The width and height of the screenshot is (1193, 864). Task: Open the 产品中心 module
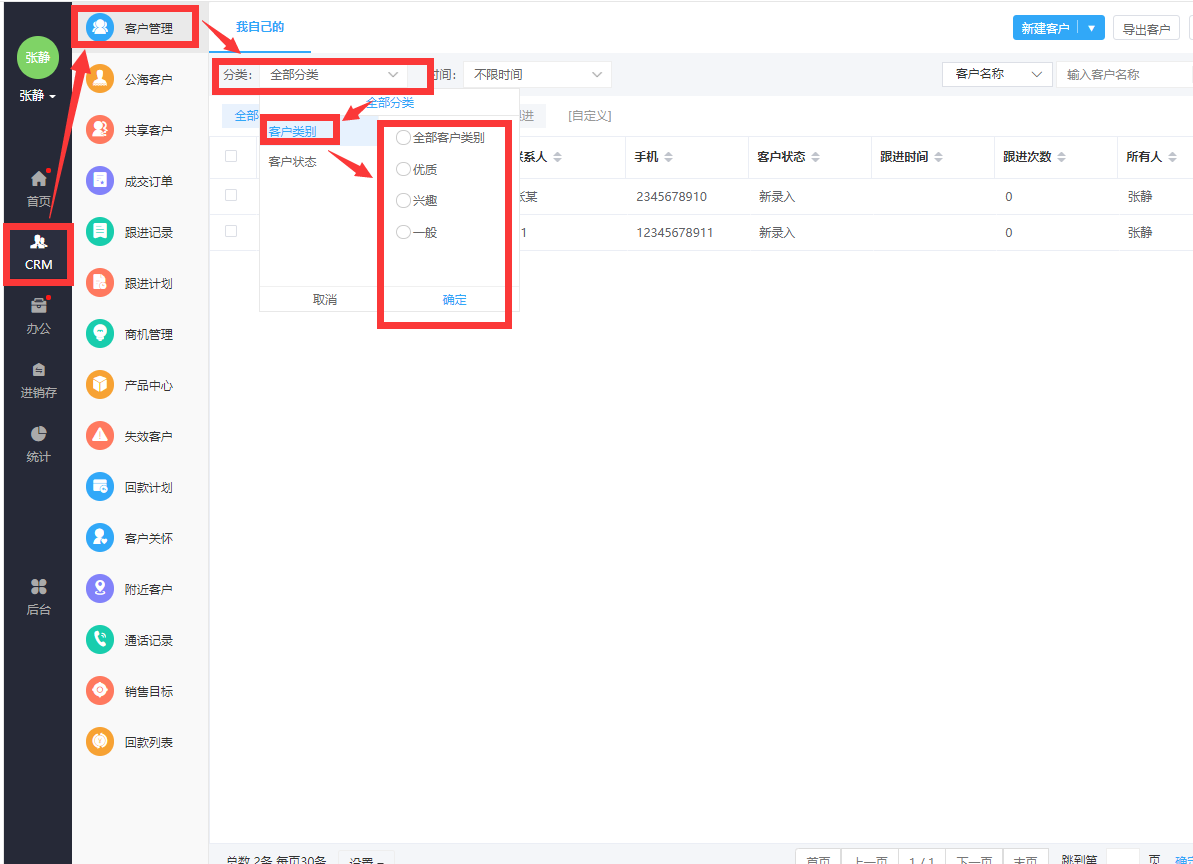tap(136, 385)
